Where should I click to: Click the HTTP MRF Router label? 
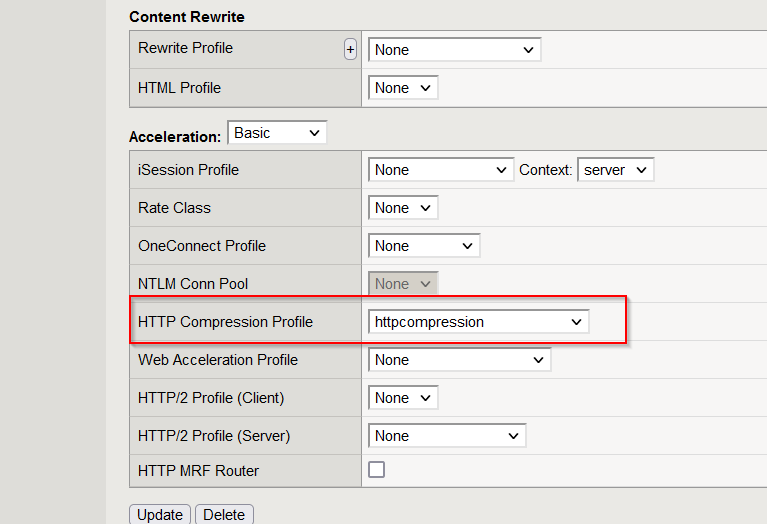point(198,471)
